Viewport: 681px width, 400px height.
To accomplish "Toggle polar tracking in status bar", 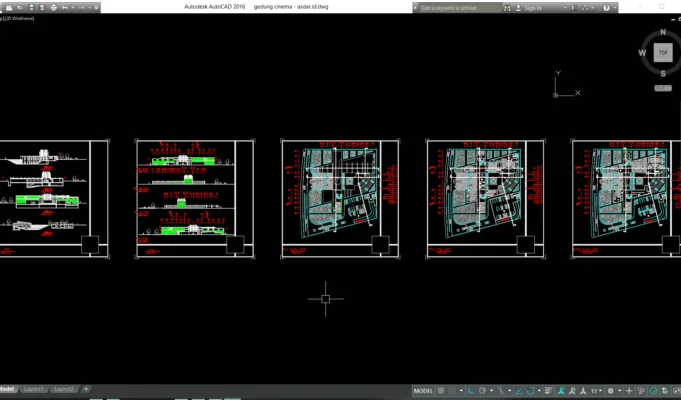I will point(483,391).
